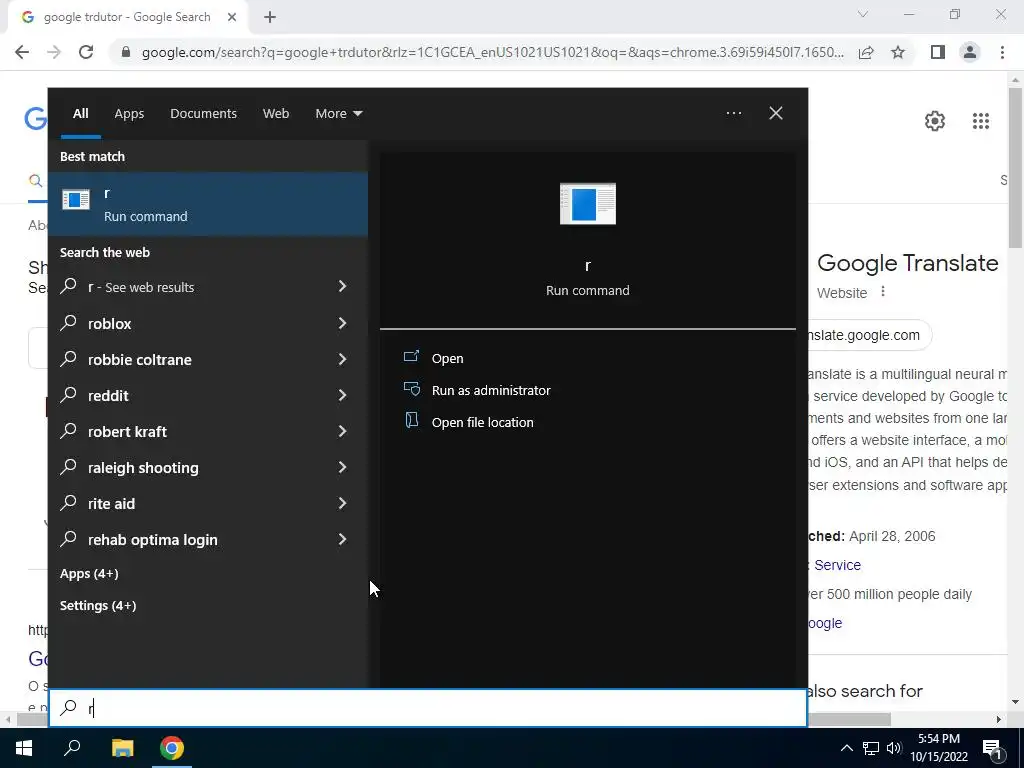Click Chrome tab search dropdown arrow
Image resolution: width=1024 pixels, height=768 pixels.
(x=863, y=14)
